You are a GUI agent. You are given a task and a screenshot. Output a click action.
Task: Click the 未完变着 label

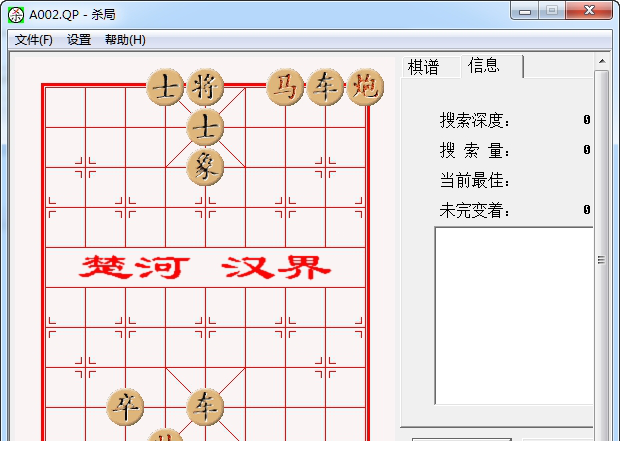[x=474, y=210]
